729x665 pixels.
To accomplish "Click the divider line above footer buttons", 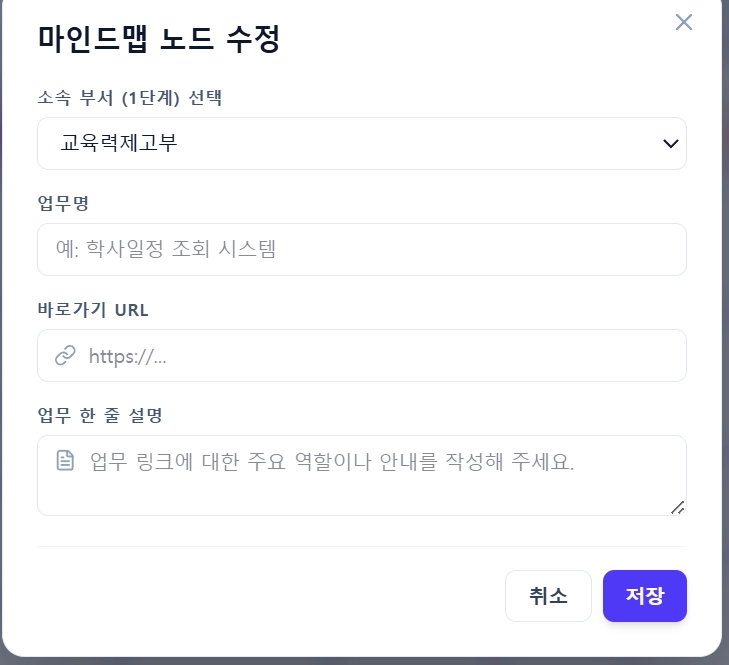I will pos(362,546).
